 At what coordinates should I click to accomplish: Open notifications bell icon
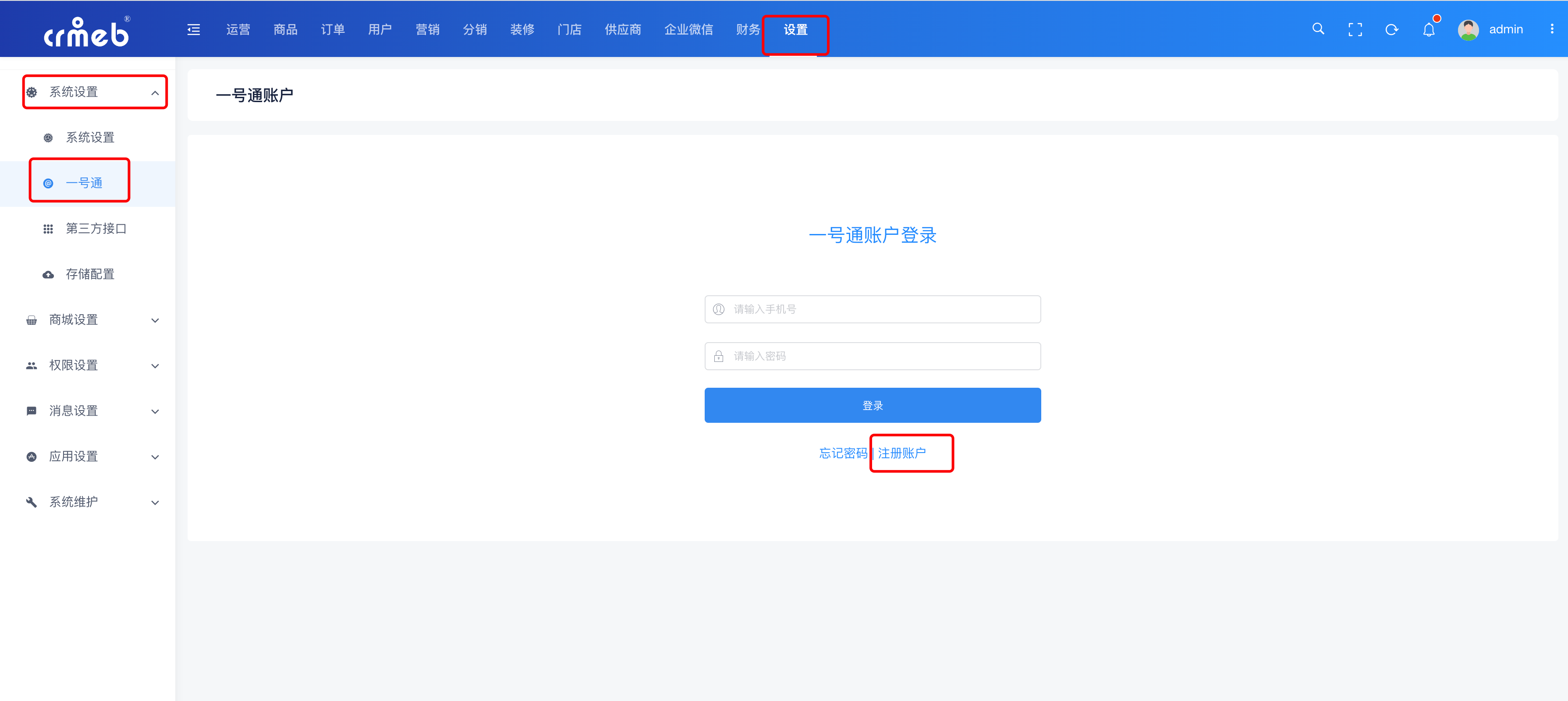click(1429, 30)
